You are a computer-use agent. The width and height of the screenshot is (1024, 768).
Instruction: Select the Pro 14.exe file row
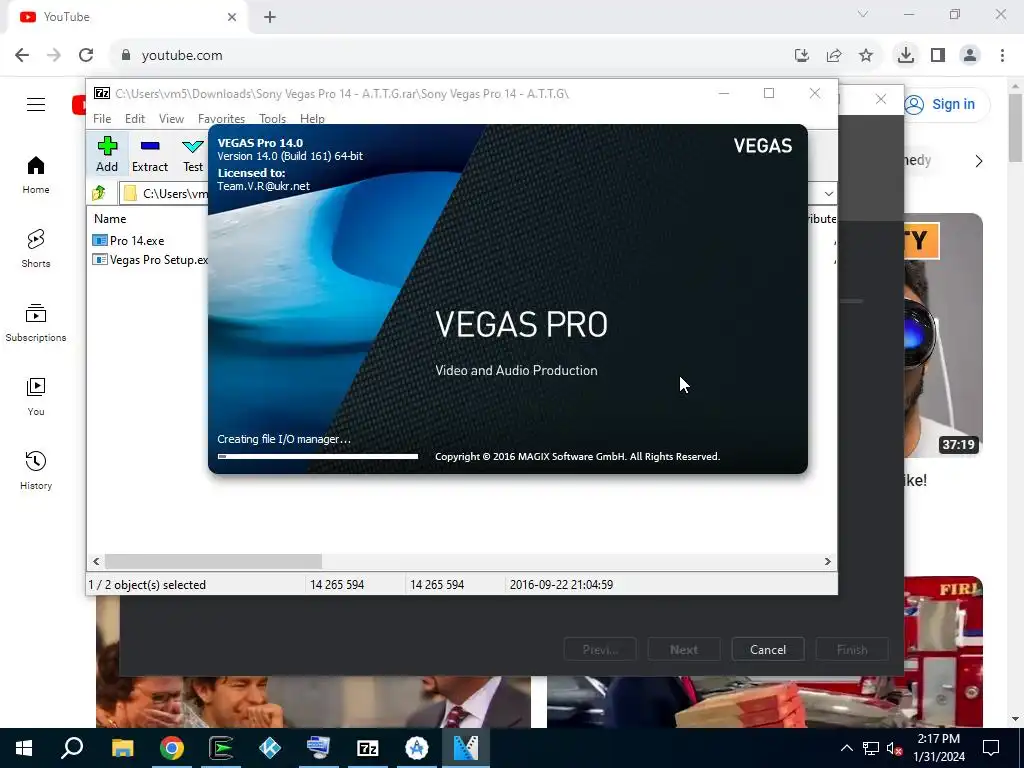point(129,240)
